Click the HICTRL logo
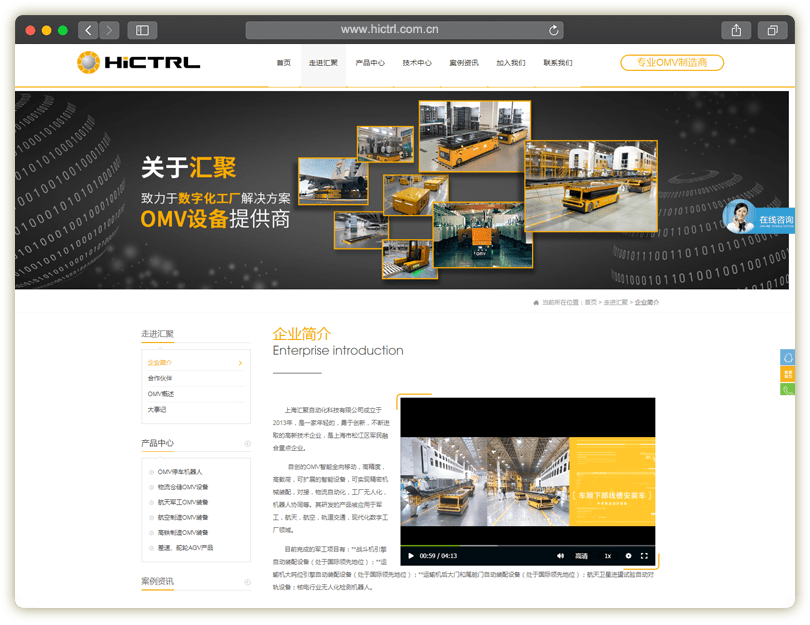This screenshot has width=810, height=625. tap(138, 63)
